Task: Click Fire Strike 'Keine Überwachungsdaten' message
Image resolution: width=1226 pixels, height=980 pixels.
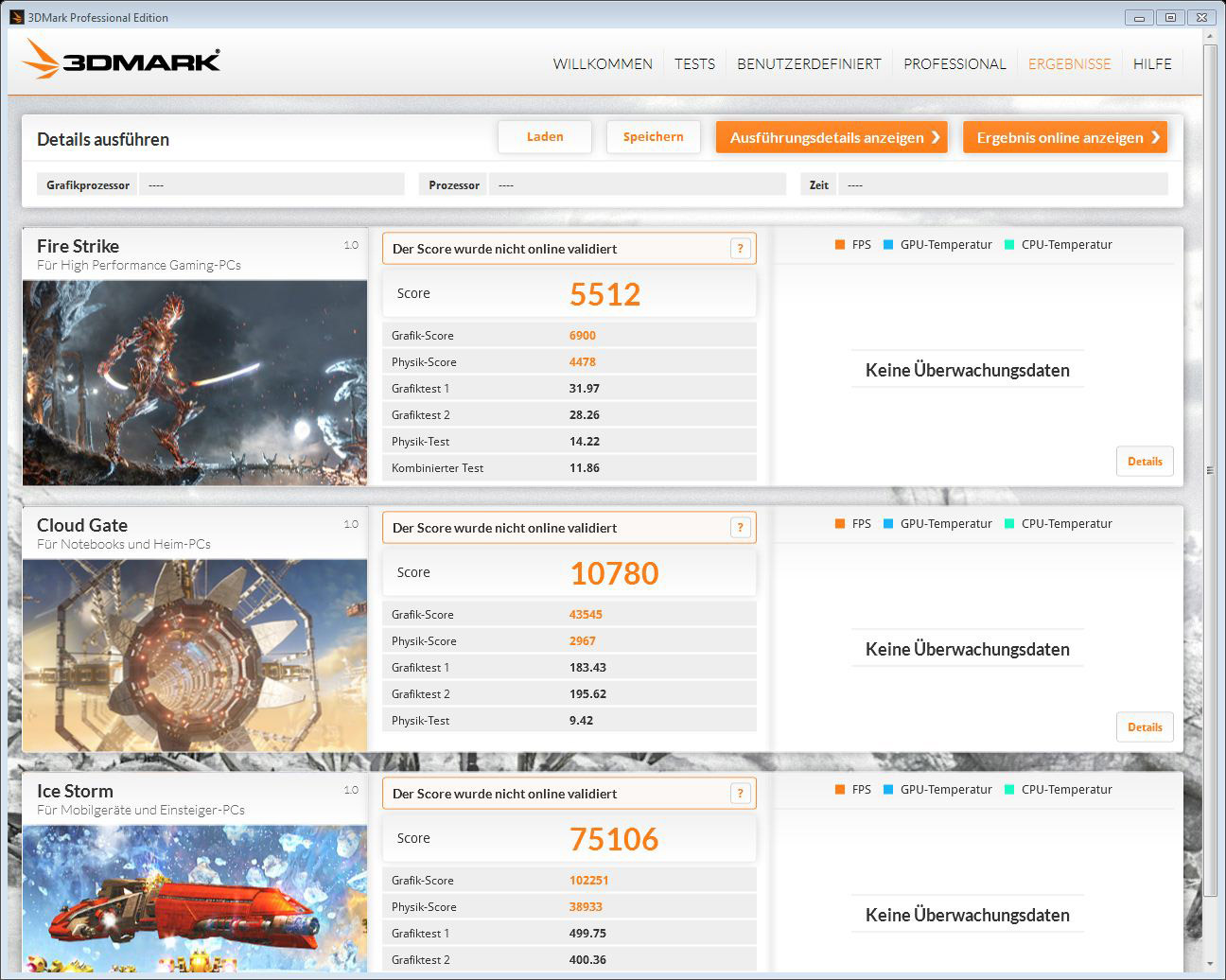Action: tap(968, 371)
